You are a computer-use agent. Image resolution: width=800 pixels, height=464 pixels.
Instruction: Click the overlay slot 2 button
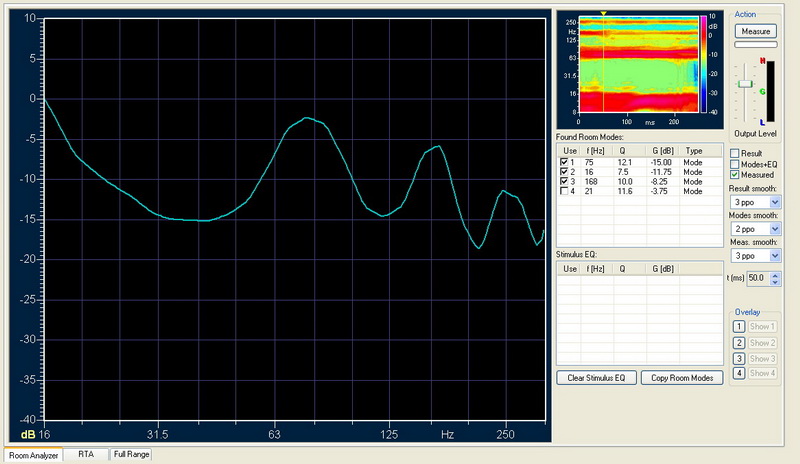tap(738, 342)
